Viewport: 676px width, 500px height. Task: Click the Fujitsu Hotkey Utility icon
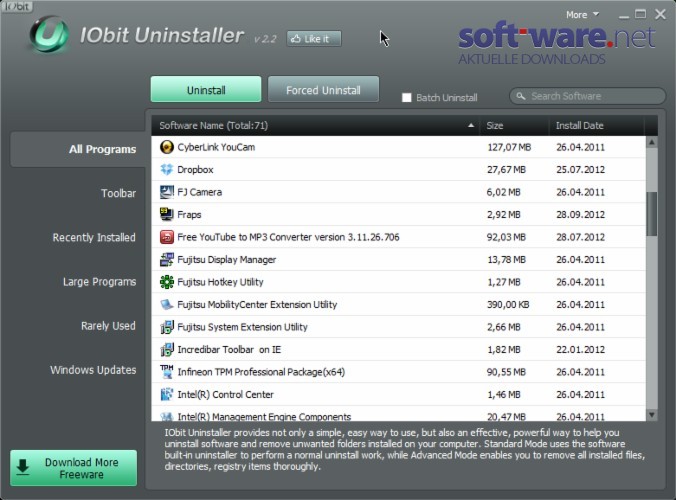[x=166, y=282]
